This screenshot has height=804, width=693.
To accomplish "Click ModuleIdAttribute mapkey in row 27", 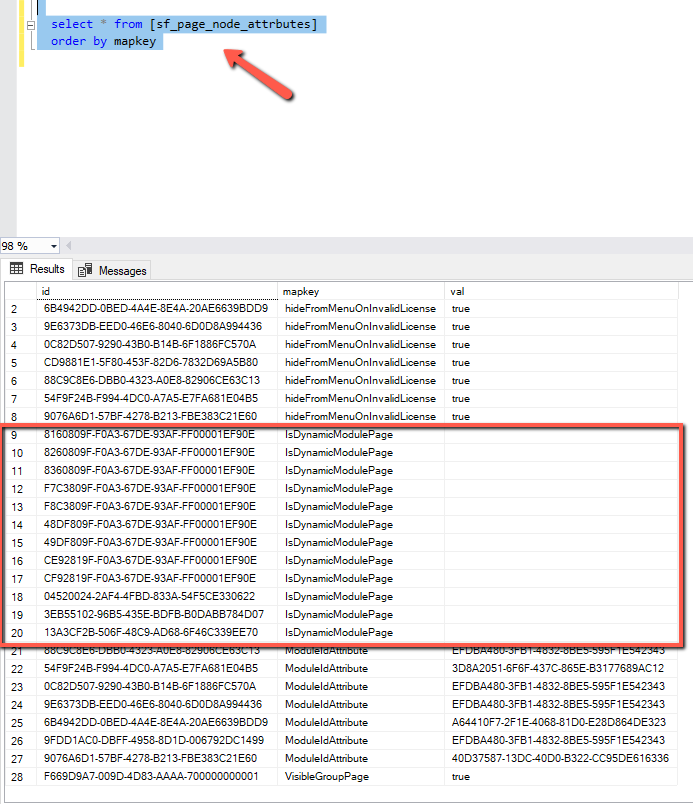I will point(361,758).
